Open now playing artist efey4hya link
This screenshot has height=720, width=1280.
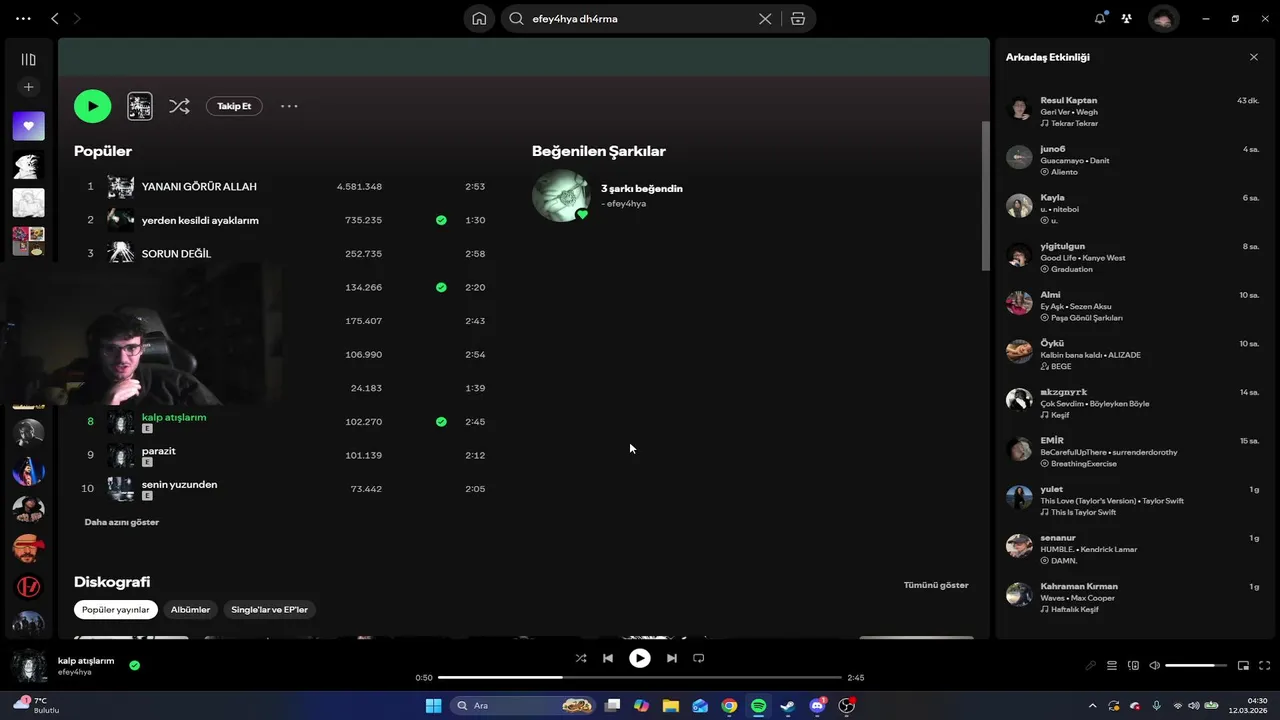tap(74, 672)
